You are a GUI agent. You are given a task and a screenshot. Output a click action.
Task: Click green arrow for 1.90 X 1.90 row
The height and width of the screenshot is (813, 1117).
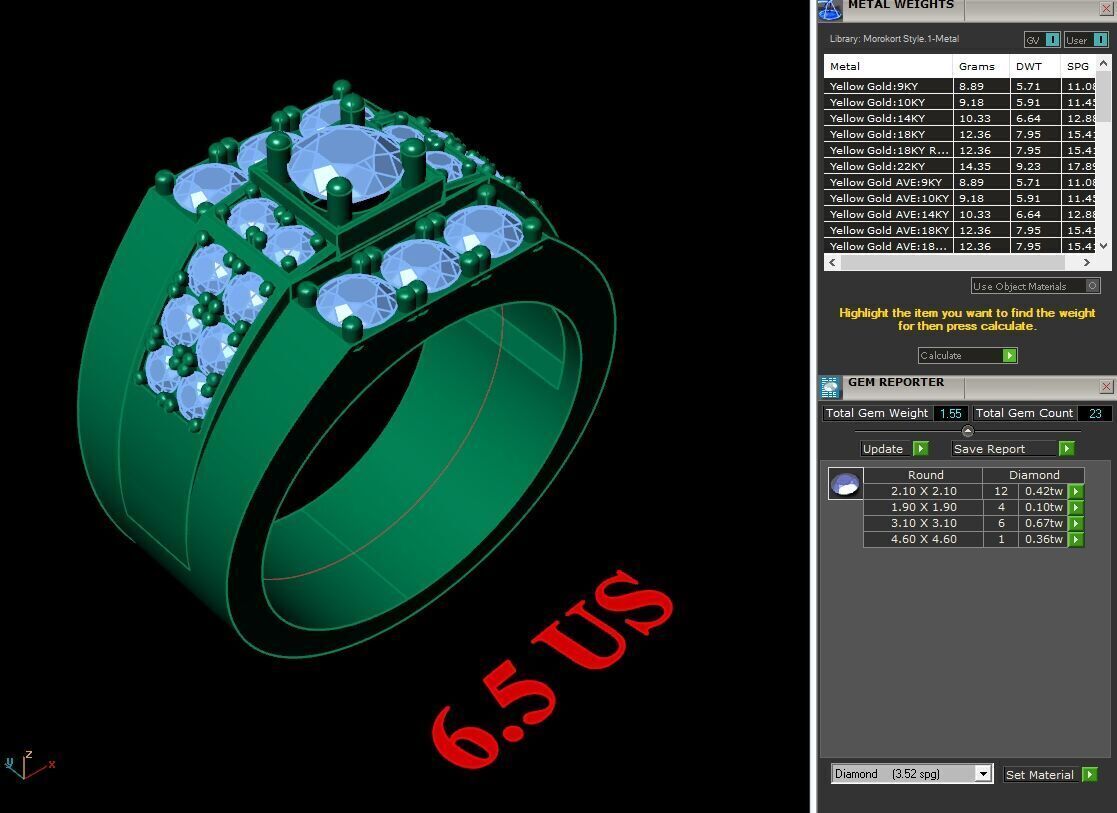[1076, 507]
